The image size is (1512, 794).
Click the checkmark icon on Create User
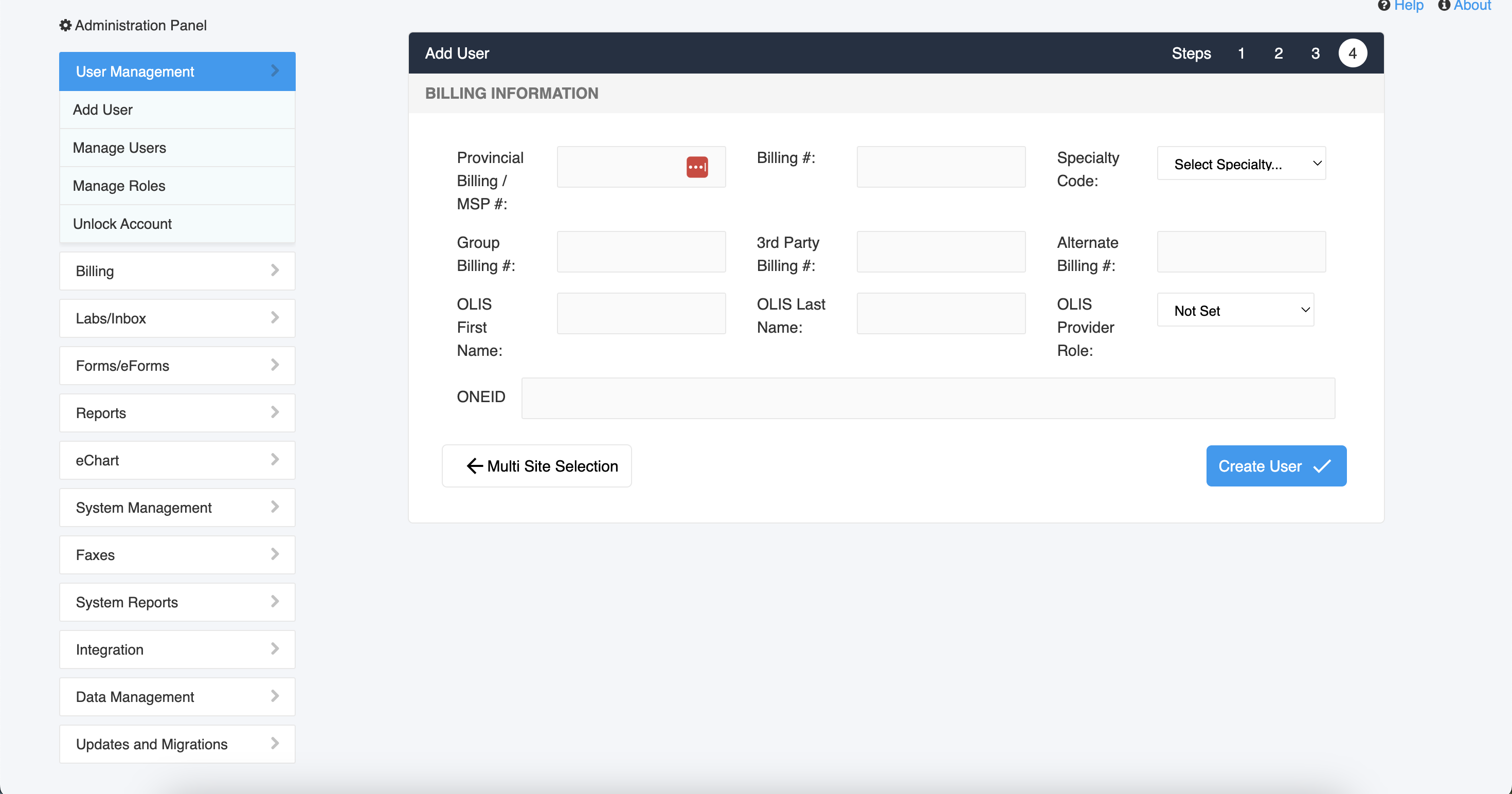click(x=1322, y=466)
